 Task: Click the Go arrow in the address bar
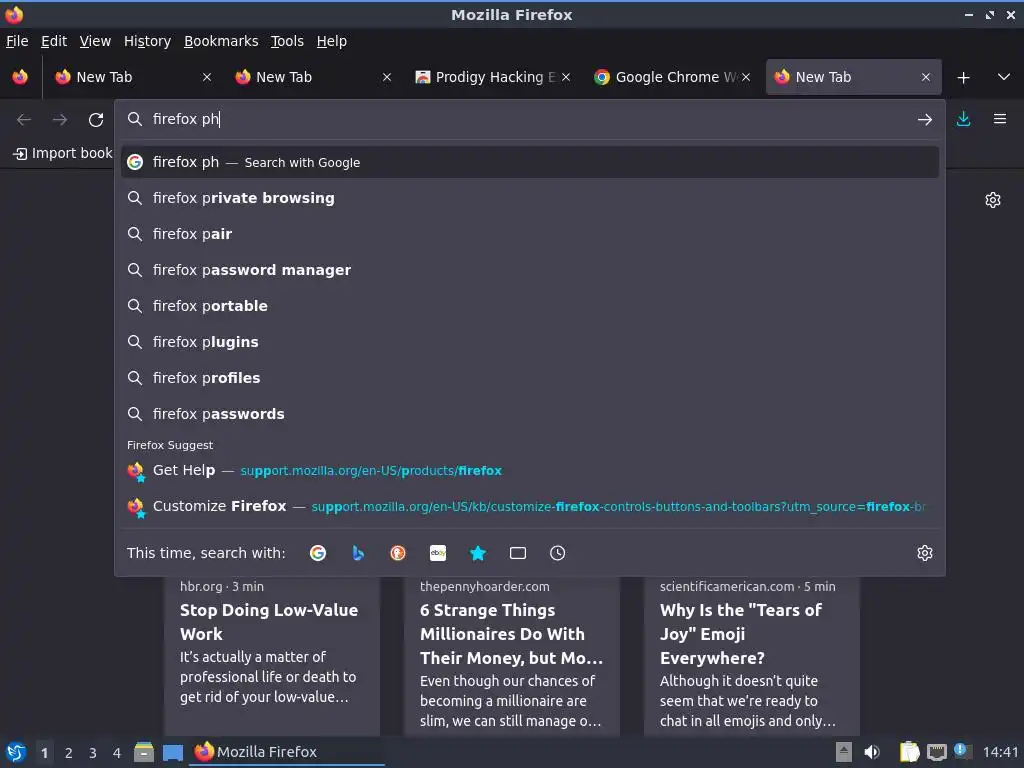click(924, 120)
